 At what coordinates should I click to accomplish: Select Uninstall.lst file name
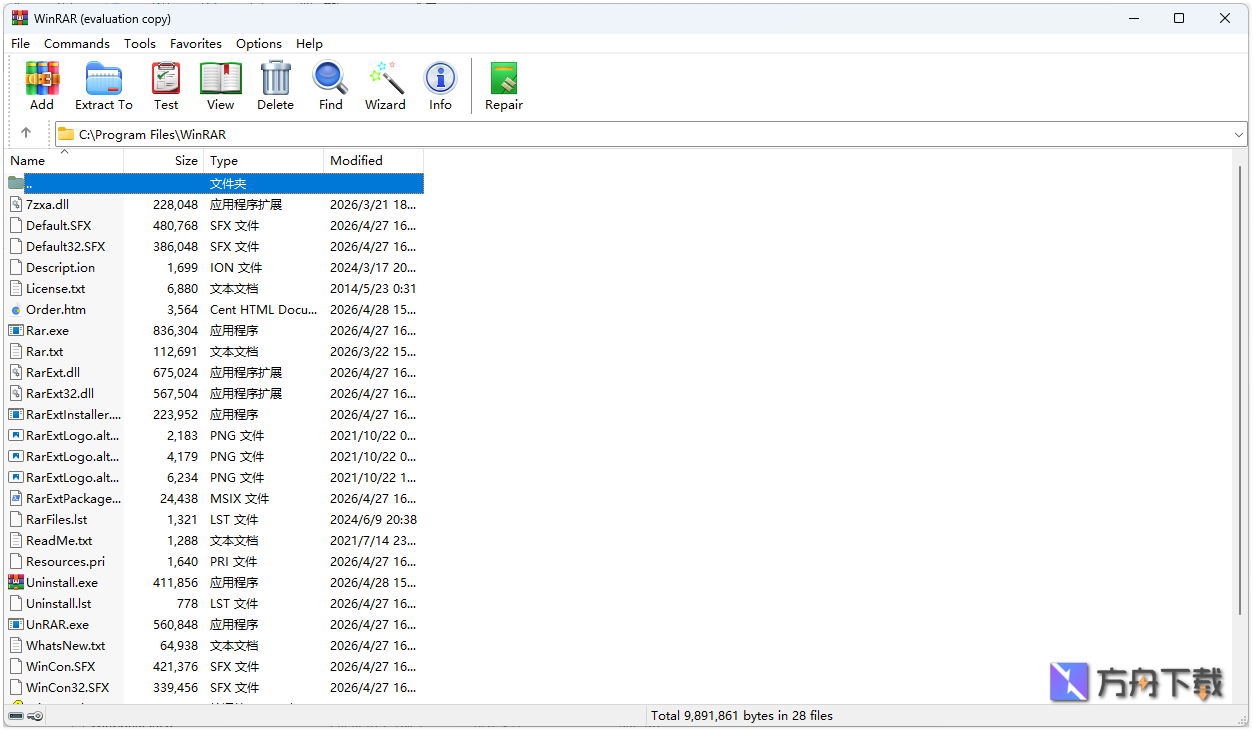click(x=58, y=603)
